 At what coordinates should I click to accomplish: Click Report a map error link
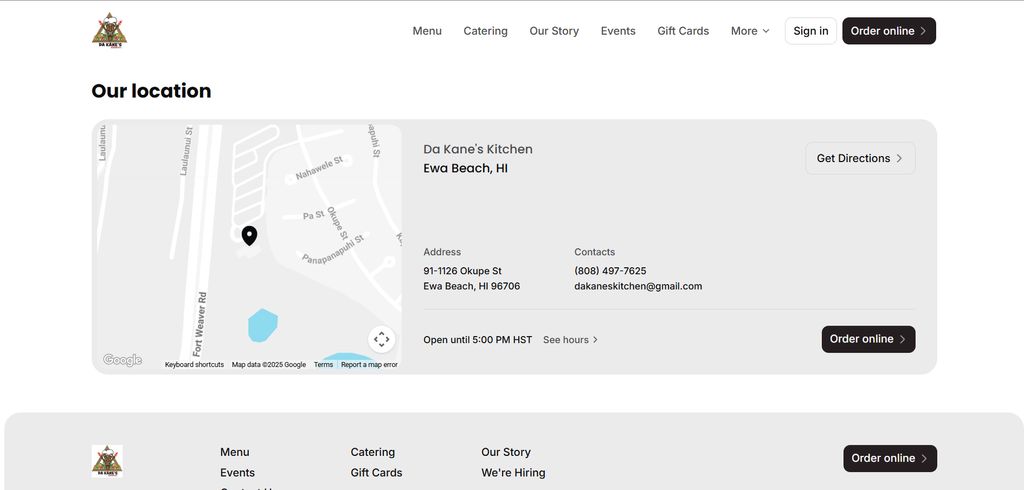(369, 365)
